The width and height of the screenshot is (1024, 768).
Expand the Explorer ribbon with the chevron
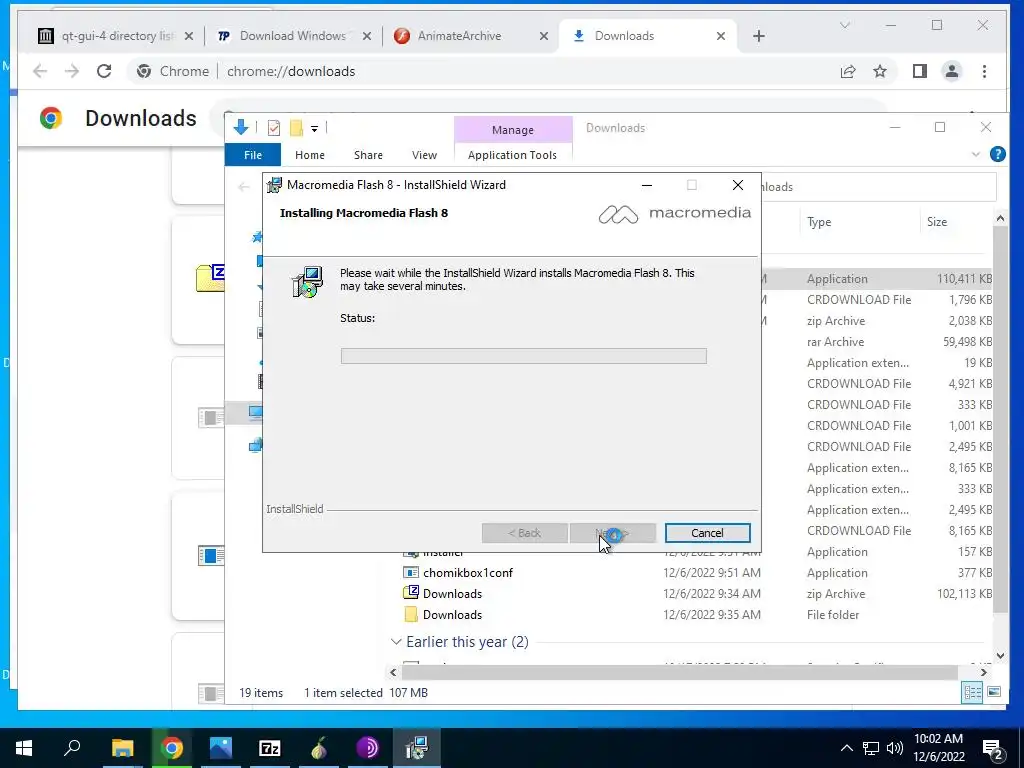pos(976,155)
